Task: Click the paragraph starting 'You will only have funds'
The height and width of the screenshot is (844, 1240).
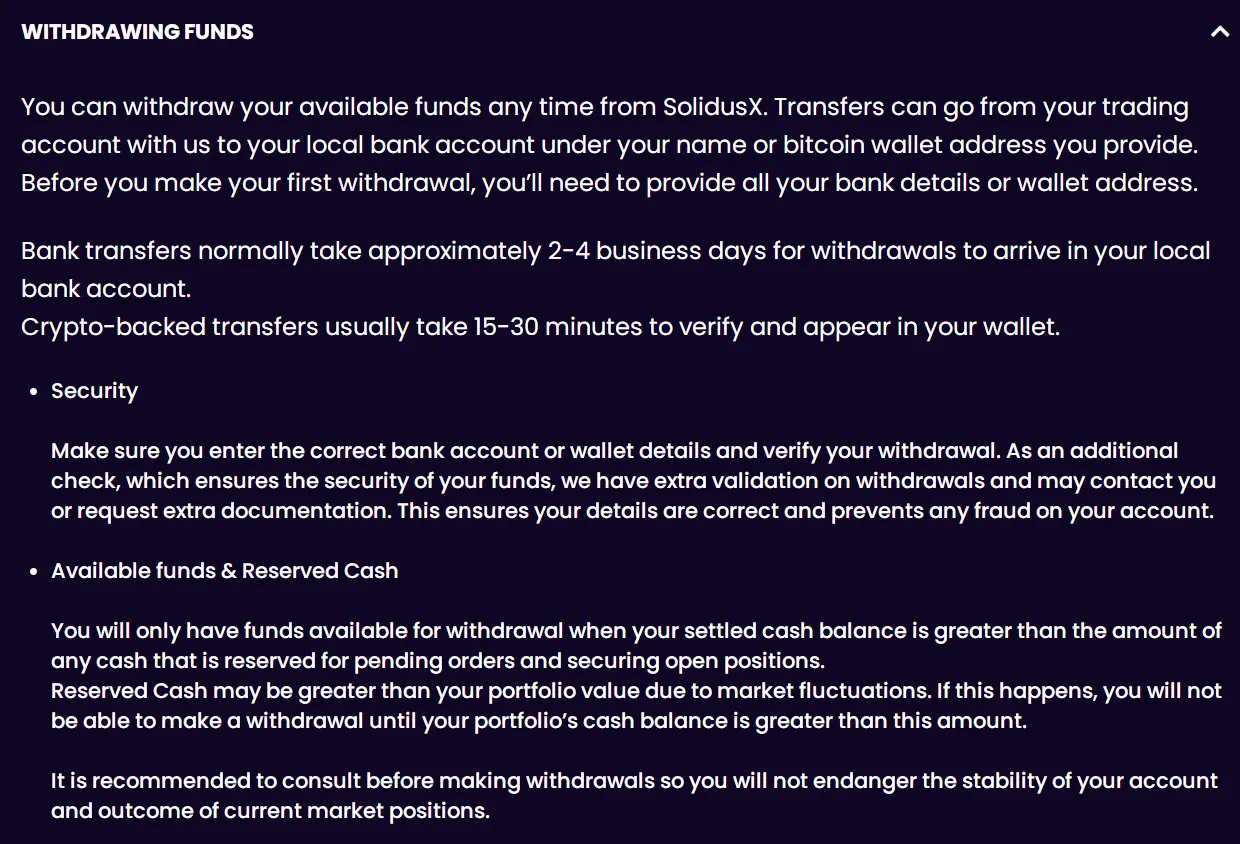Action: click(x=636, y=646)
